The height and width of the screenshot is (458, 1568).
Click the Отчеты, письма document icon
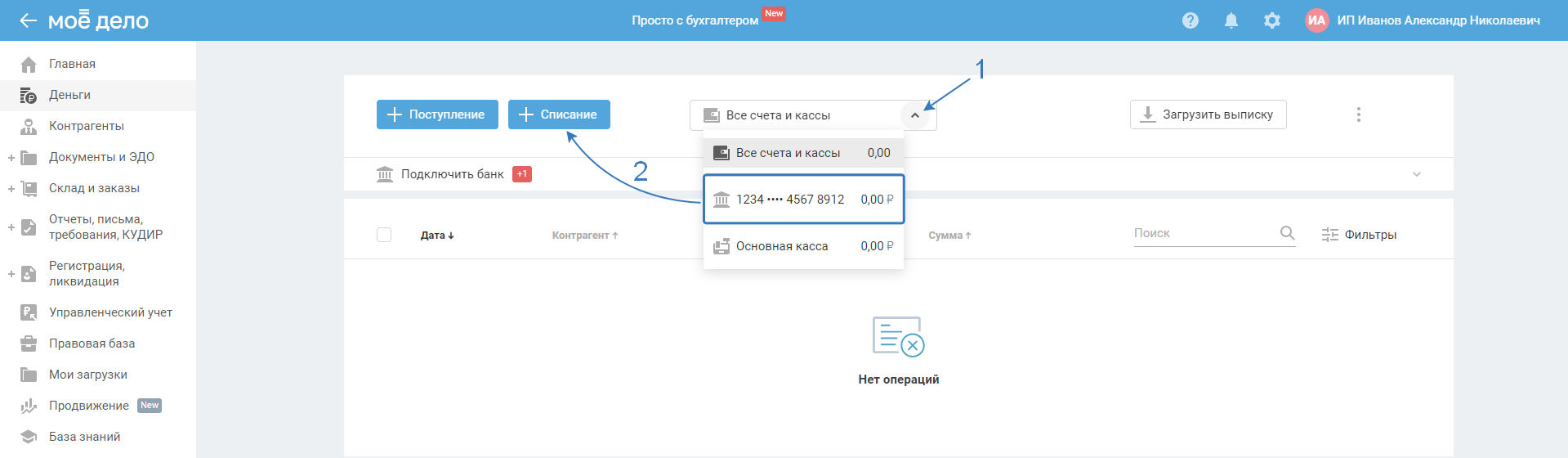[x=29, y=227]
